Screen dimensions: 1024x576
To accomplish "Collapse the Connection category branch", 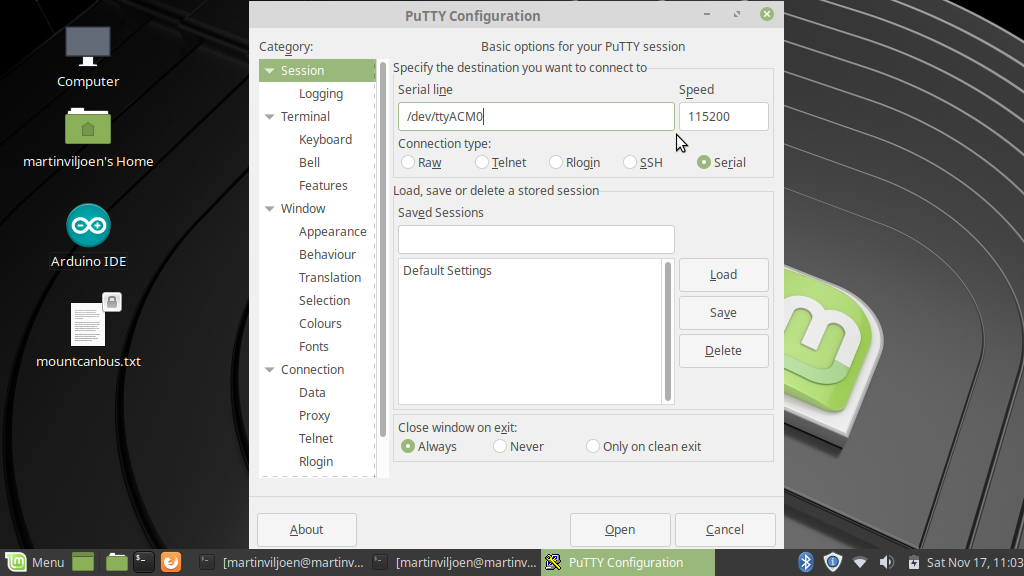I will tap(269, 369).
